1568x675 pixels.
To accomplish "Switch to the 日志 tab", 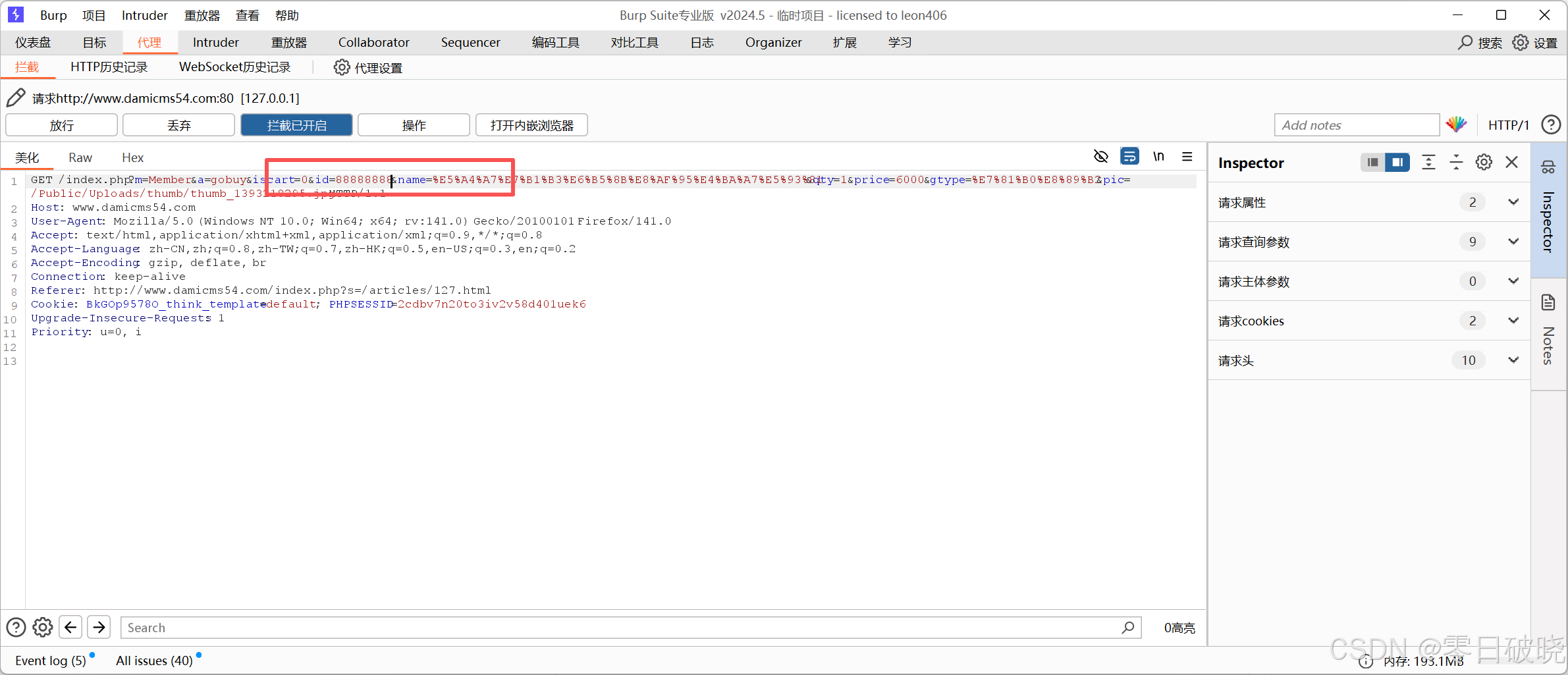I will tap(702, 43).
